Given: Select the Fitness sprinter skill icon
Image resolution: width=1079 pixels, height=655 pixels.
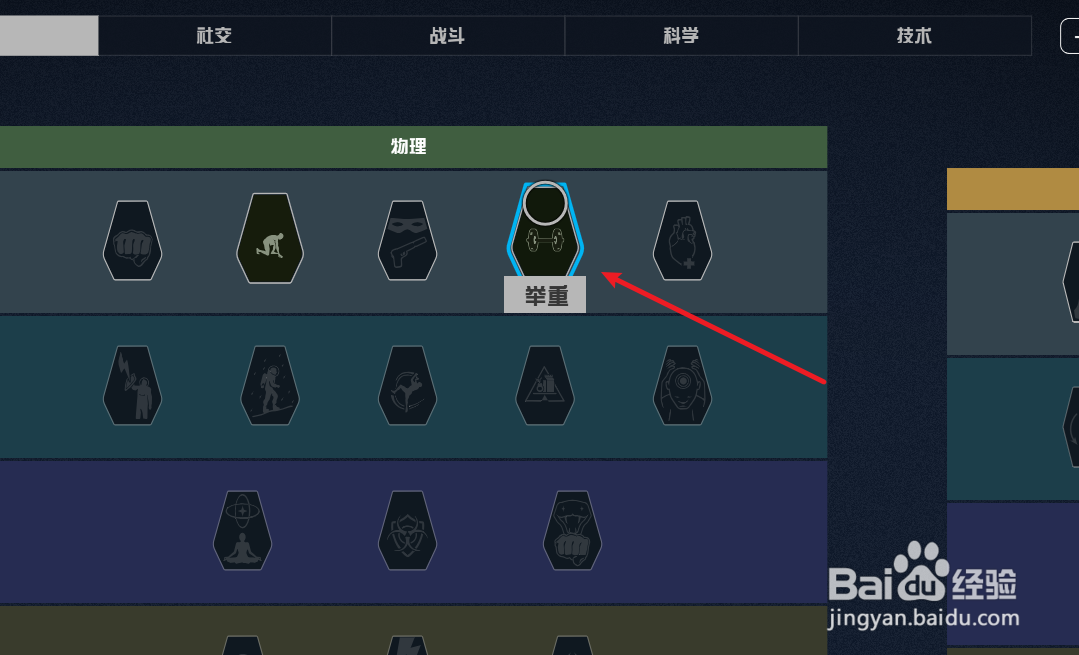Looking at the screenshot, I should click(270, 238).
